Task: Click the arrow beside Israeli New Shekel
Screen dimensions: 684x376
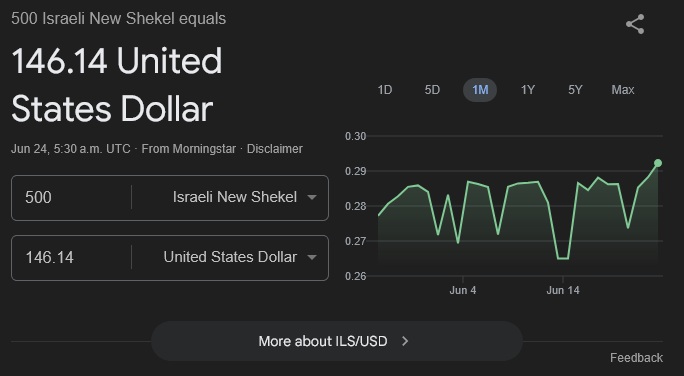Action: point(311,198)
